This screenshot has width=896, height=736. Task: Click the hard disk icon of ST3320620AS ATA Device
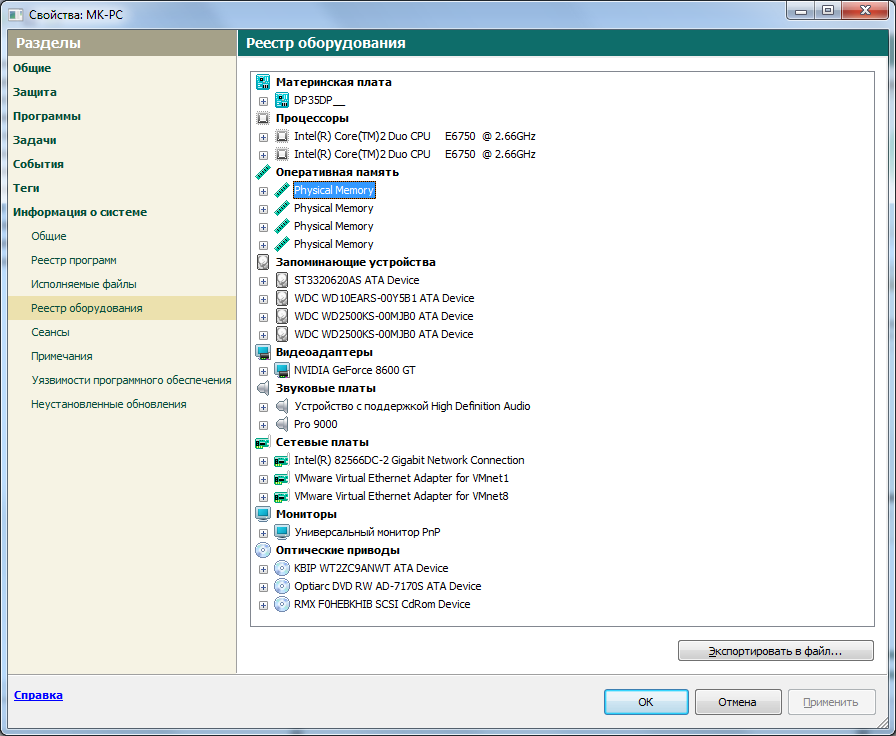(x=282, y=280)
